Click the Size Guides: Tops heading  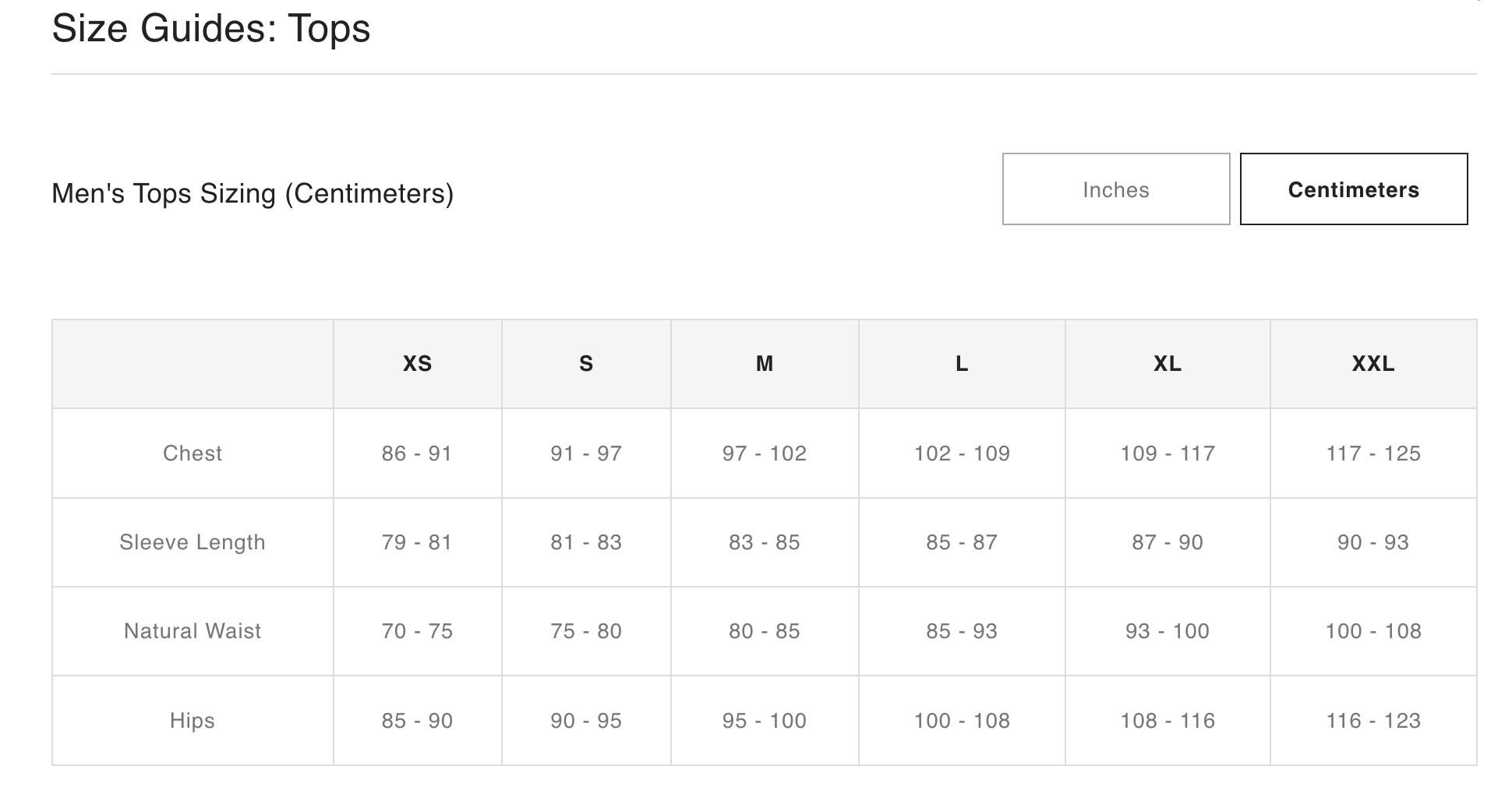click(211, 29)
